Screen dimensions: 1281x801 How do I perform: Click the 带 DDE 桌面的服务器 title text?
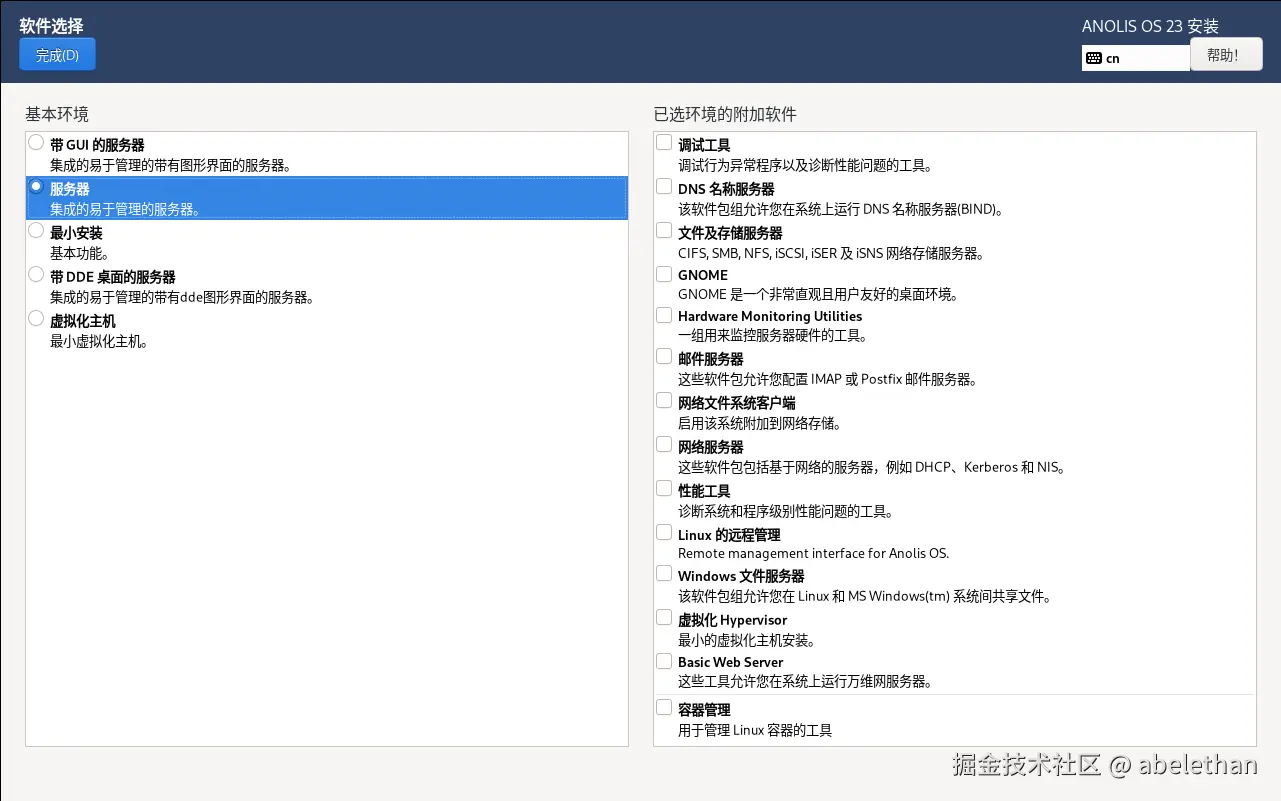pyautogui.click(x=113, y=277)
